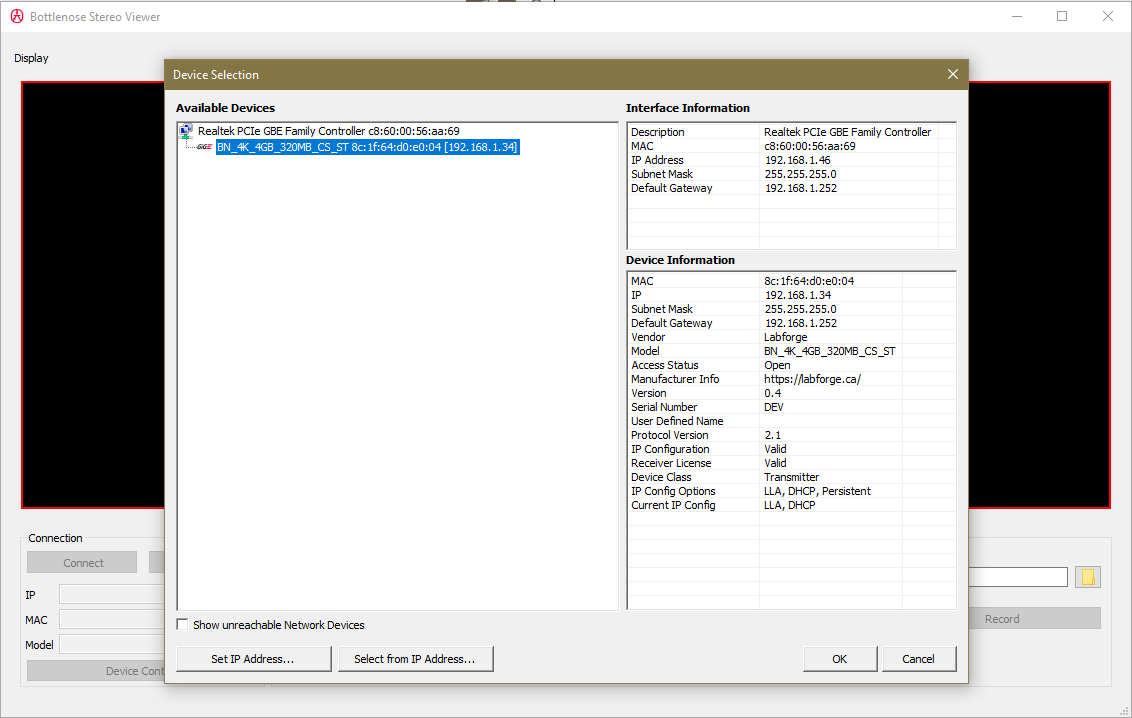Focus the Model field in Connection group

pos(112,644)
